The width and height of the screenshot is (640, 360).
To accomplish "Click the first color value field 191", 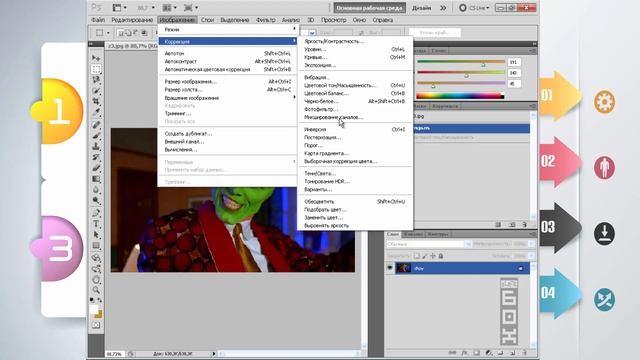I will 513,62.
